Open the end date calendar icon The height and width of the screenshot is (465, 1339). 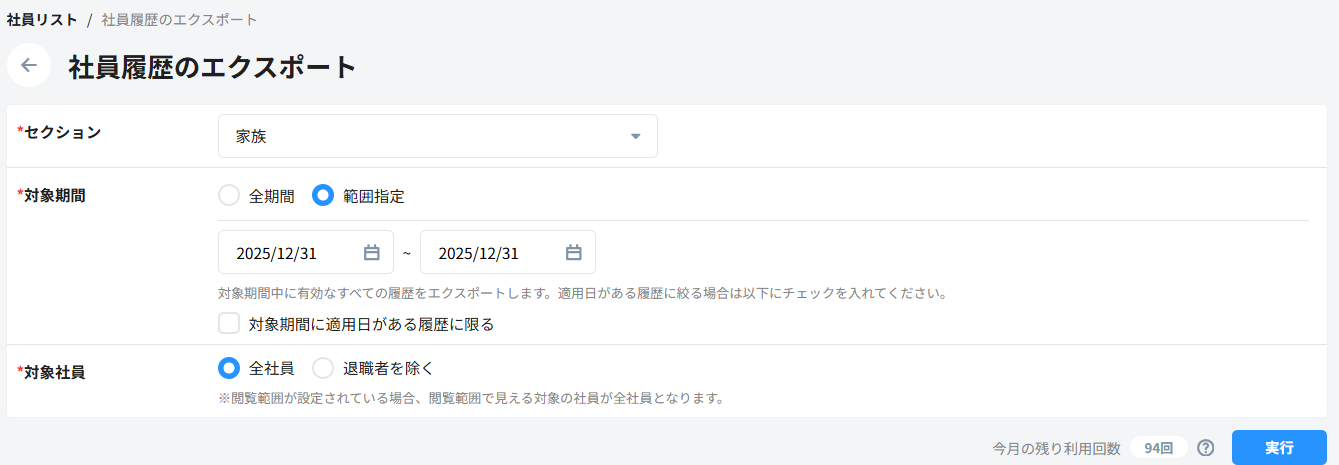click(x=574, y=253)
